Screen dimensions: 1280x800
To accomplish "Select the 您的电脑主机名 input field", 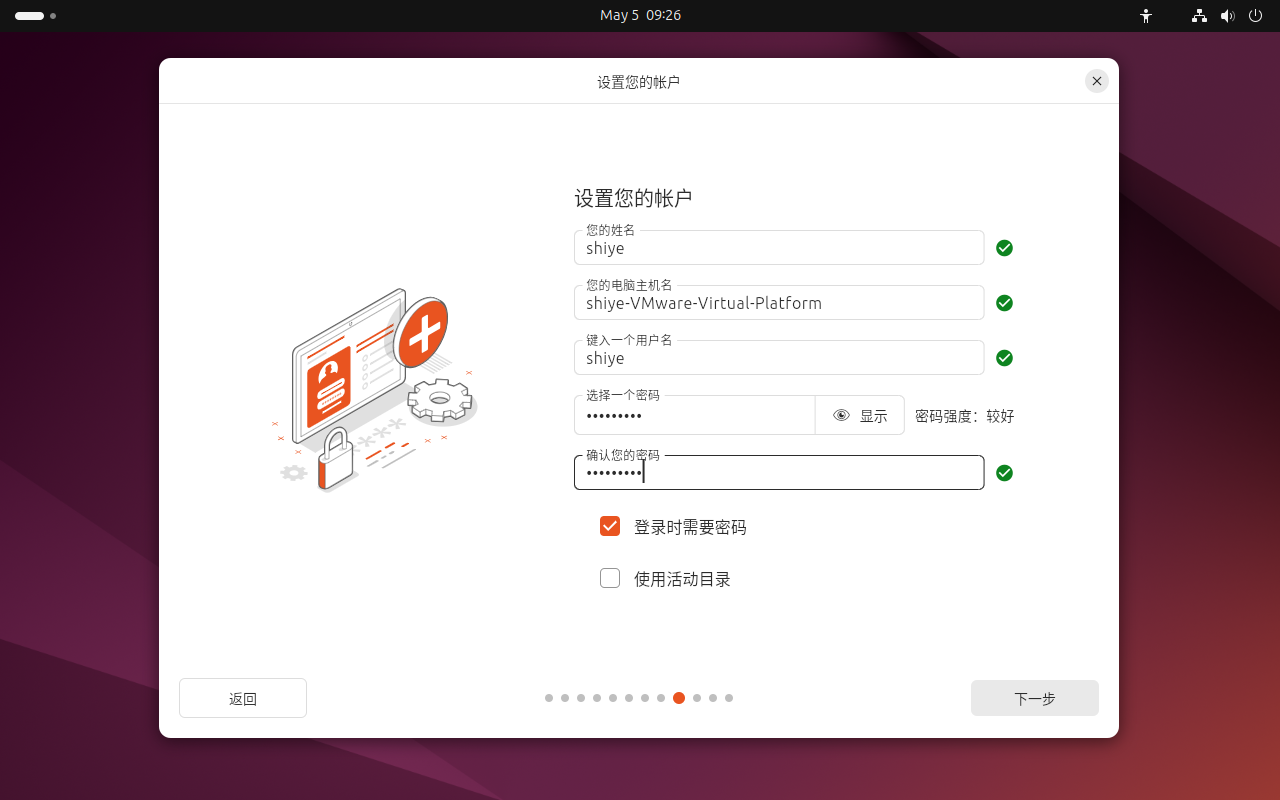I will (x=779, y=303).
